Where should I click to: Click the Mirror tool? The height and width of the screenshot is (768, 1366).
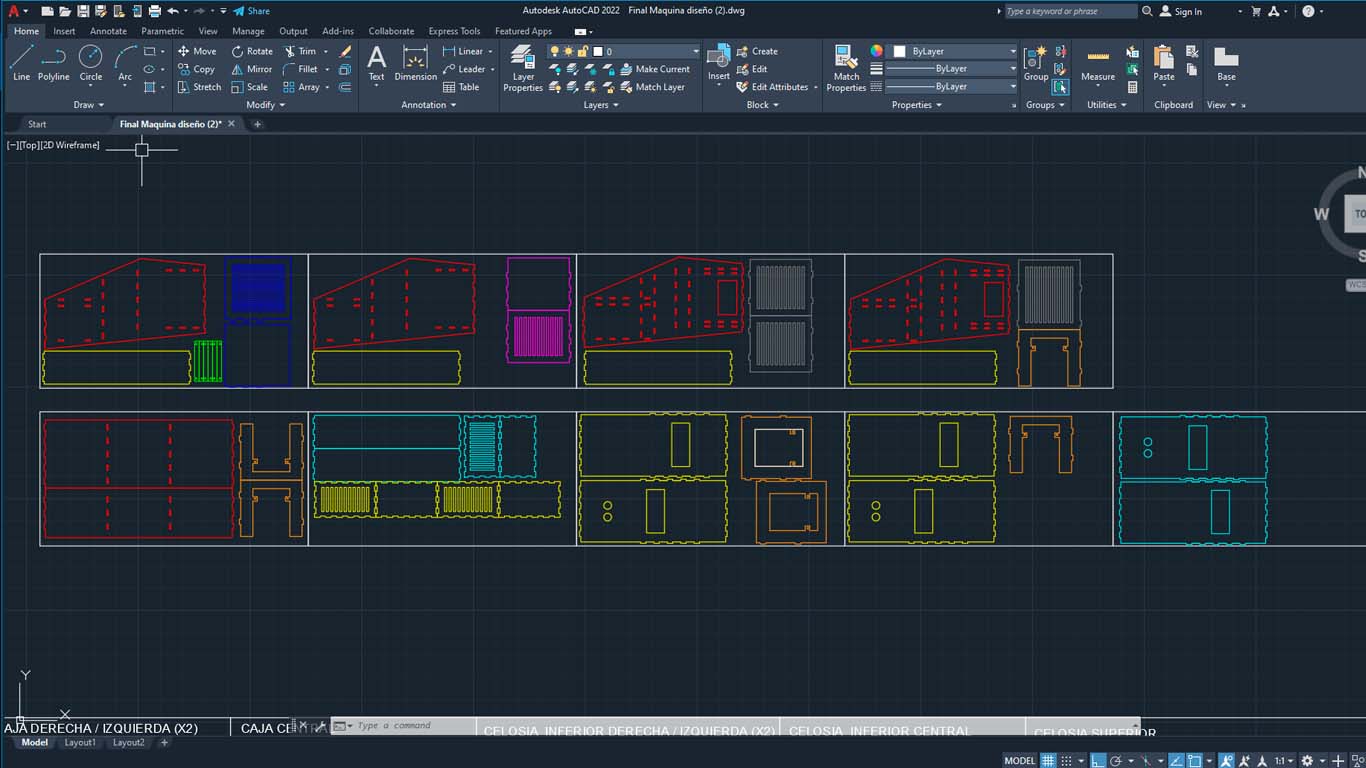252,69
